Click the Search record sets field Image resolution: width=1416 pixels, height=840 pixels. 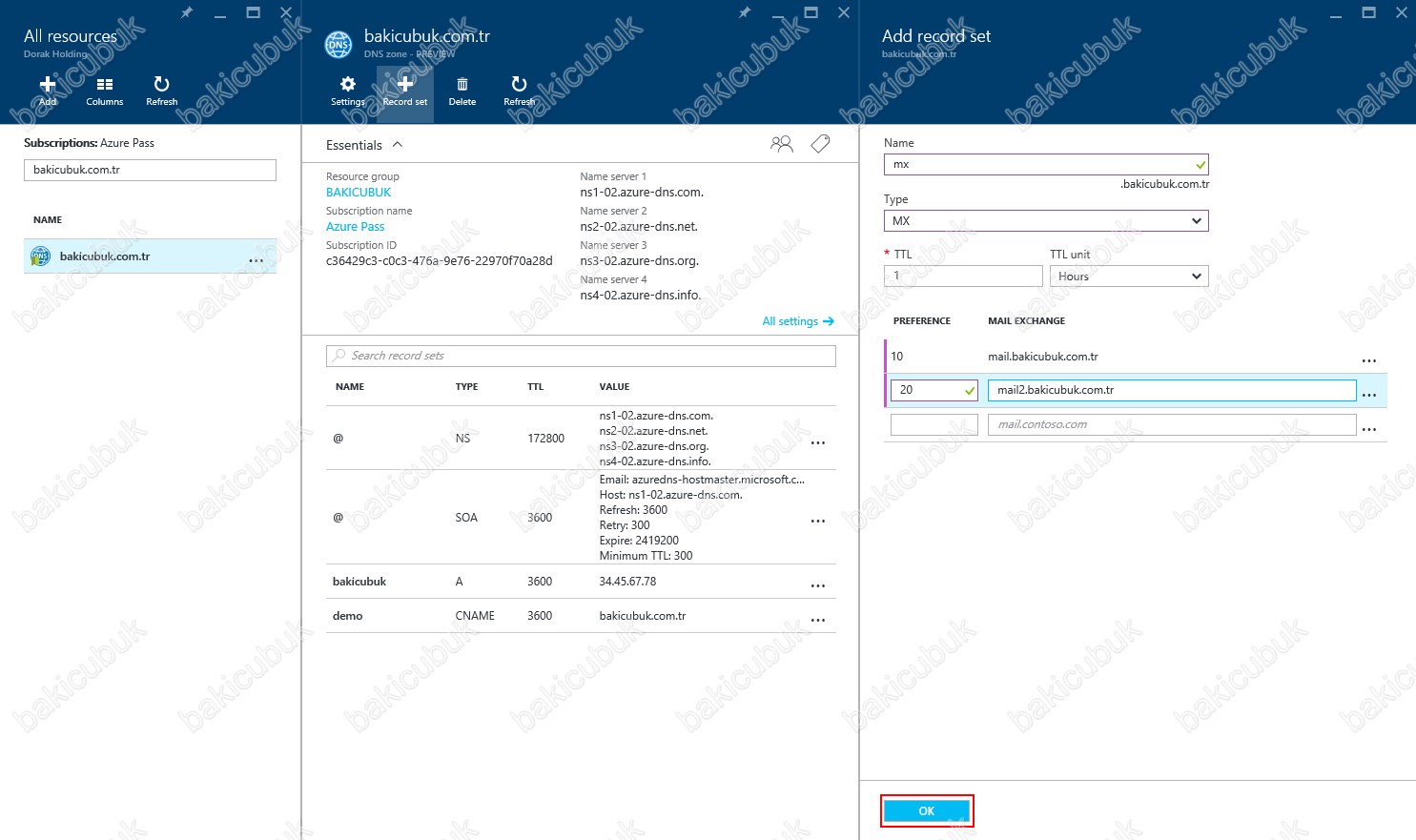coord(581,356)
